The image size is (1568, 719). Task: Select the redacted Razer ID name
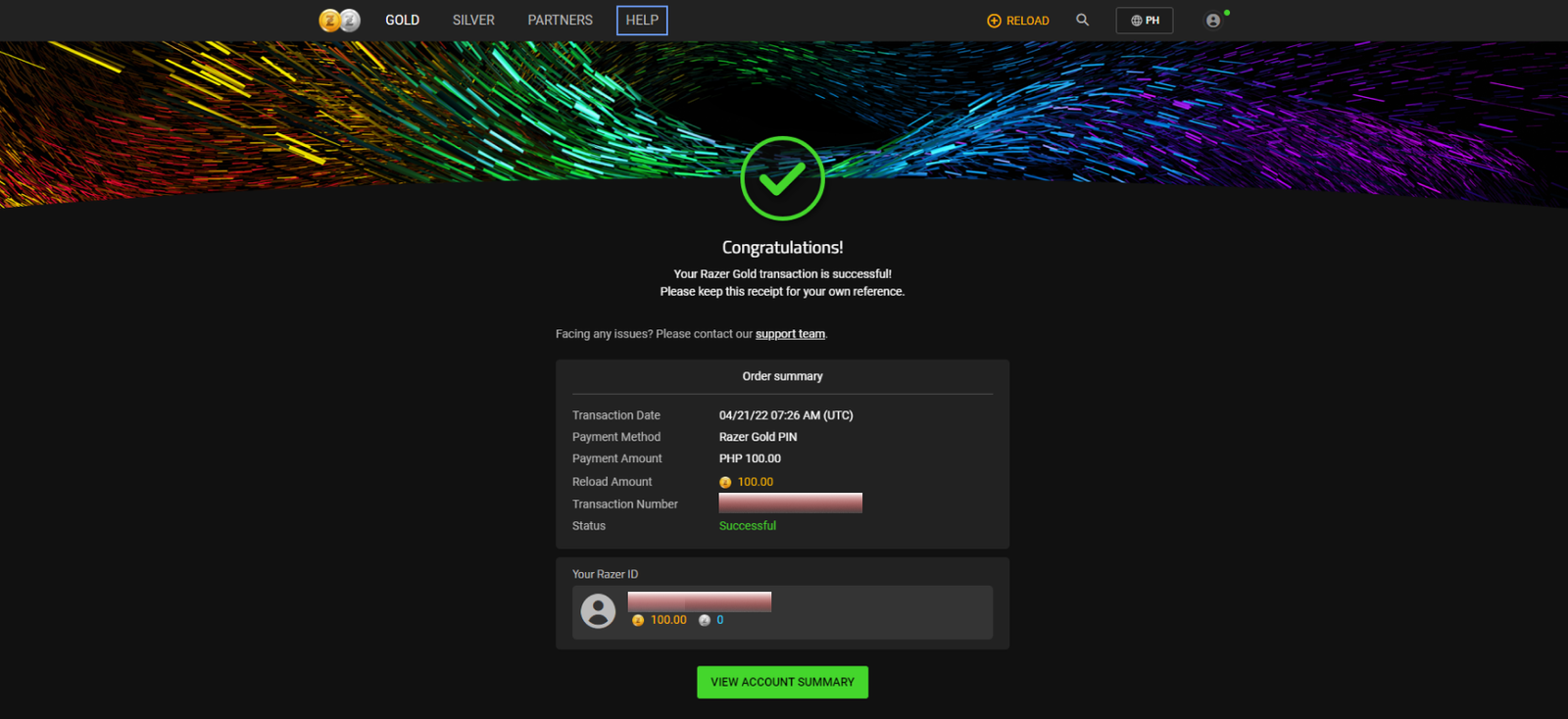point(699,600)
